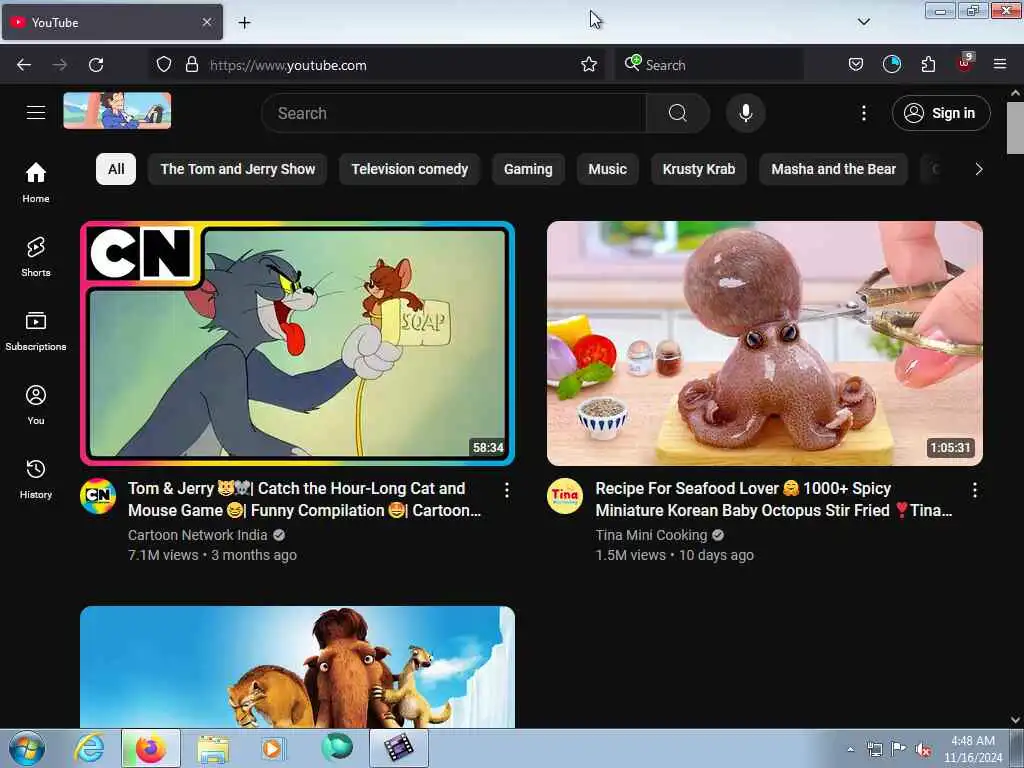Select Masha and the Bear chip

[833, 169]
